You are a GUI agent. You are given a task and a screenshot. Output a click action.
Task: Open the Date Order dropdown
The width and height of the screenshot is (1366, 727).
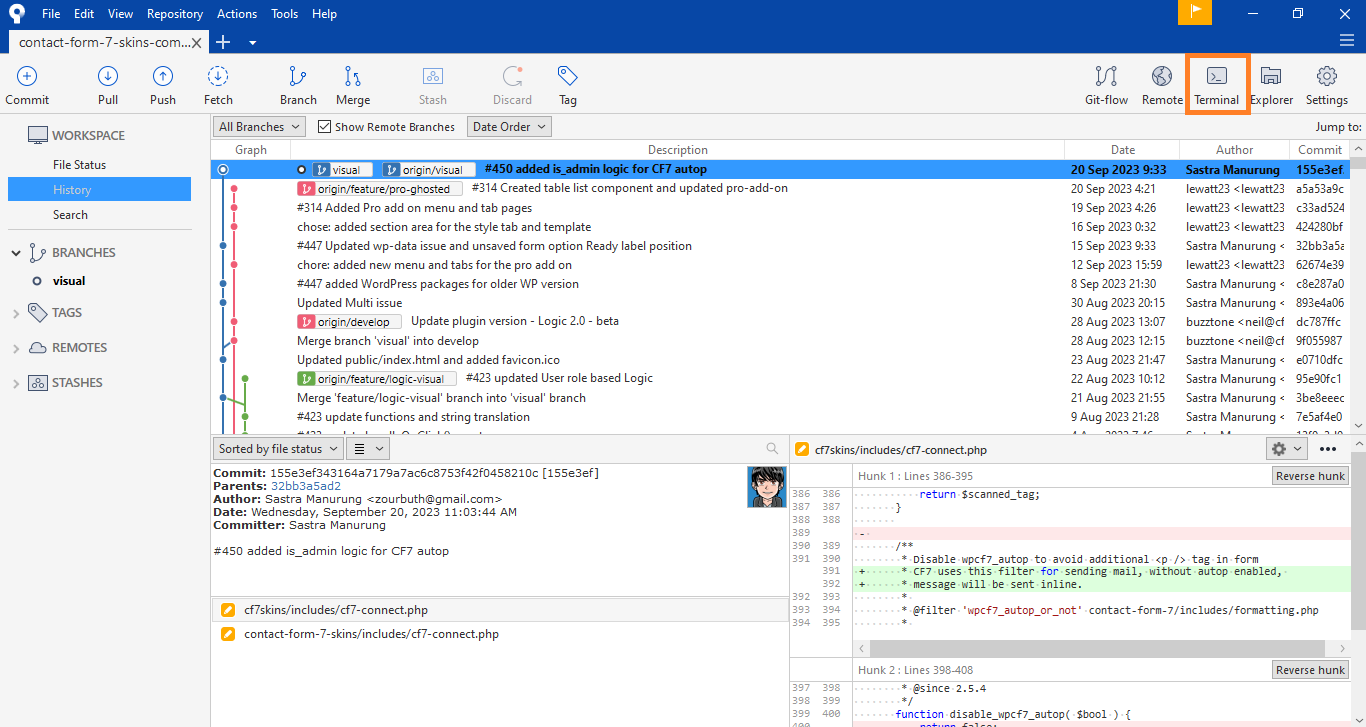coord(509,127)
